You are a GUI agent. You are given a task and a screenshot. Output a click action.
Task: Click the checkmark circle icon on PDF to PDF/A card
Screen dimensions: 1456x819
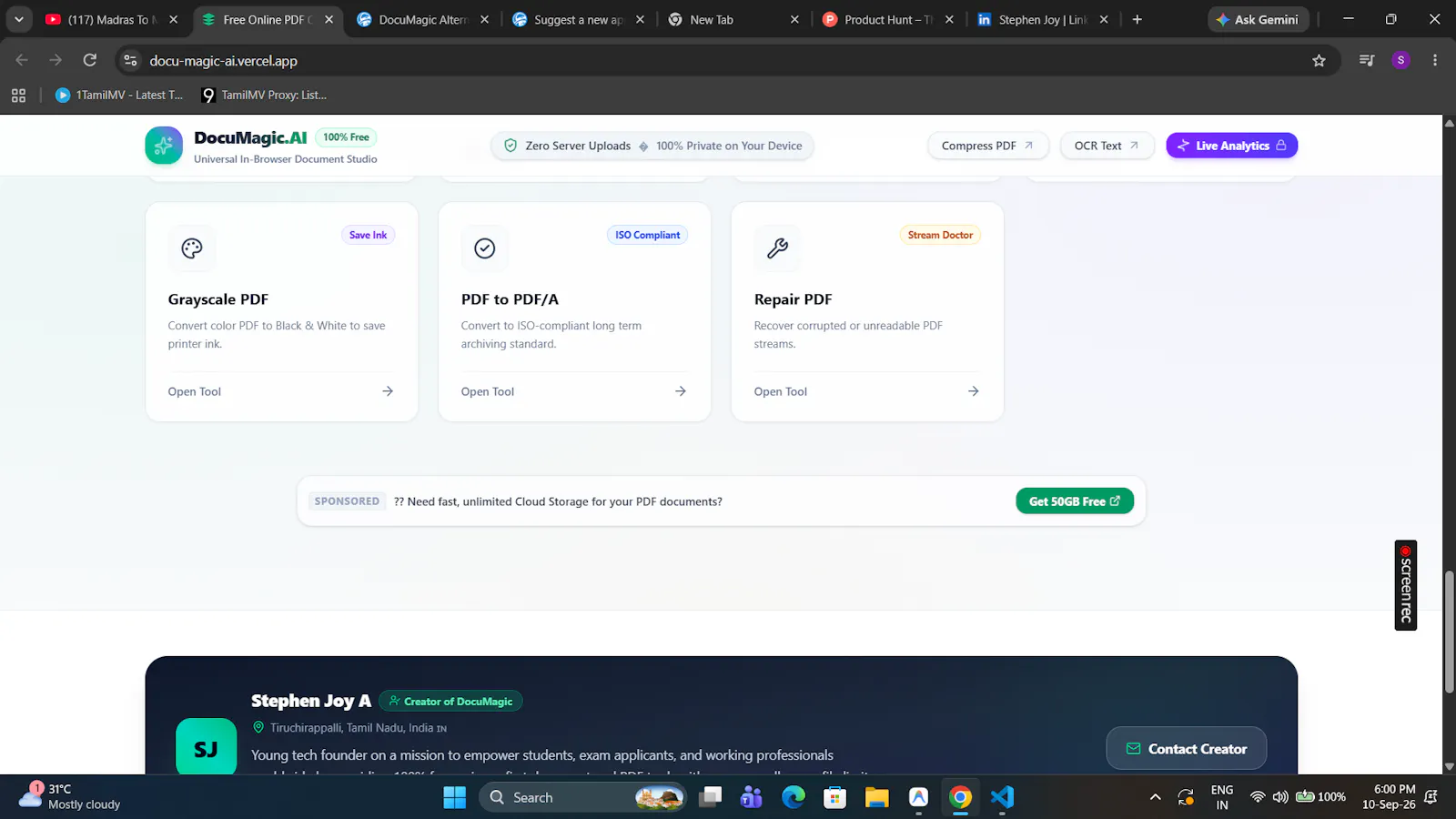tap(485, 248)
